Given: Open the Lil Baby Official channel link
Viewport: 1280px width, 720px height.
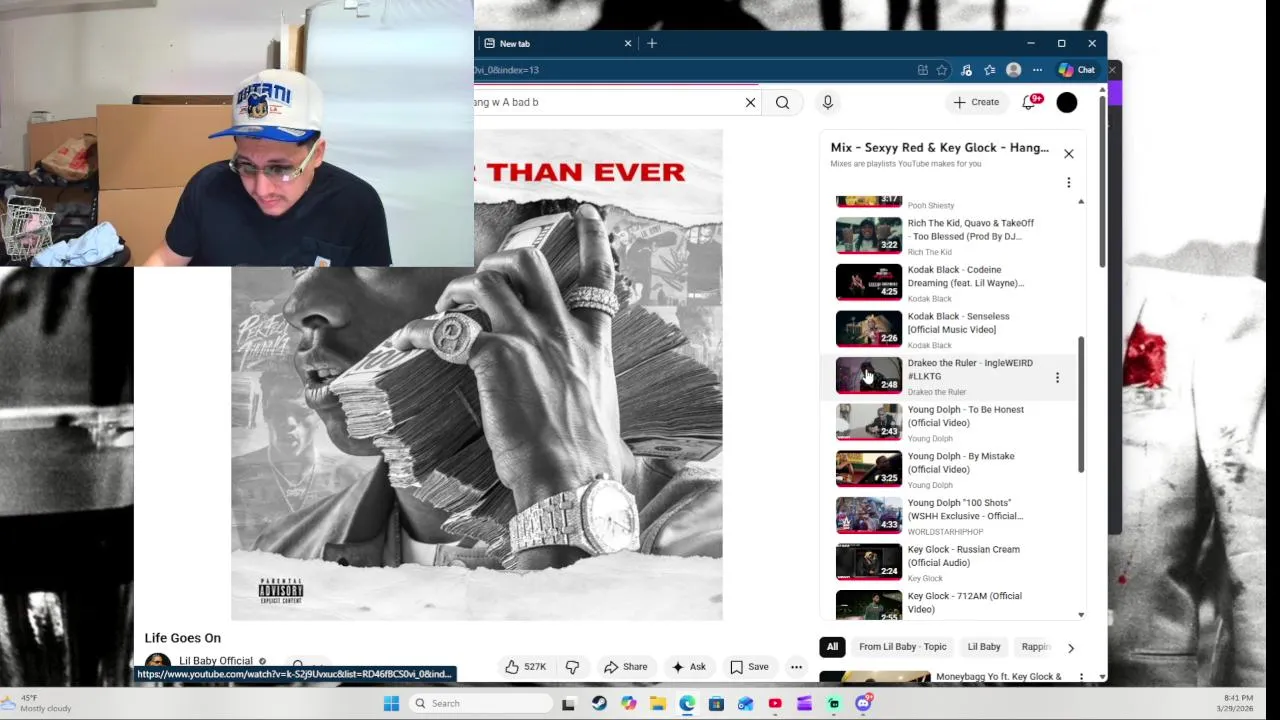Looking at the screenshot, I should click(216, 661).
